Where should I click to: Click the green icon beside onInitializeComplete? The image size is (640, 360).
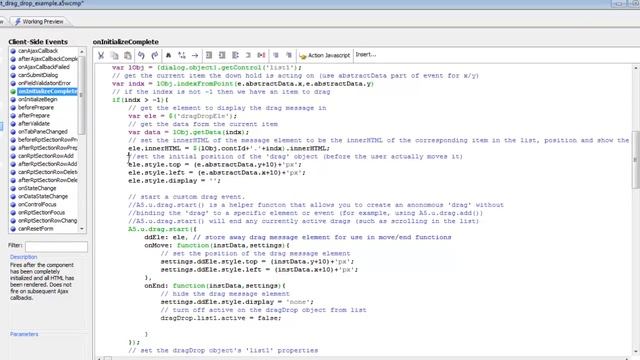point(13,91)
